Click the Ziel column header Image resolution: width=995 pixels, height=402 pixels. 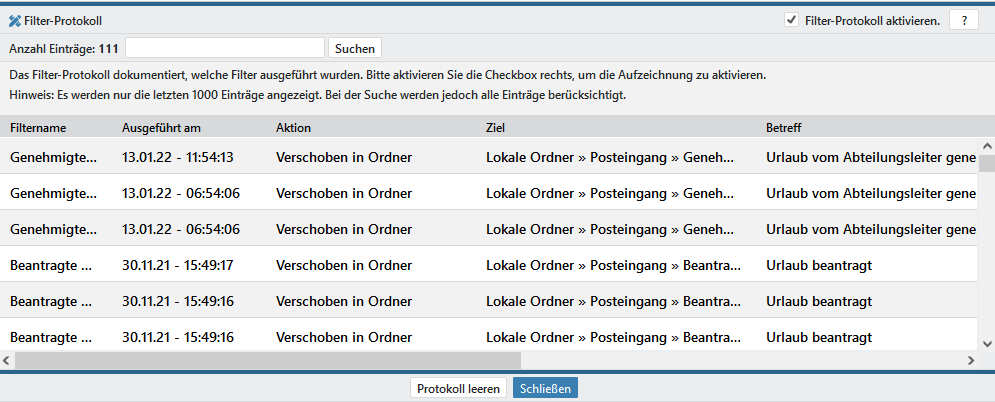pyautogui.click(x=495, y=128)
